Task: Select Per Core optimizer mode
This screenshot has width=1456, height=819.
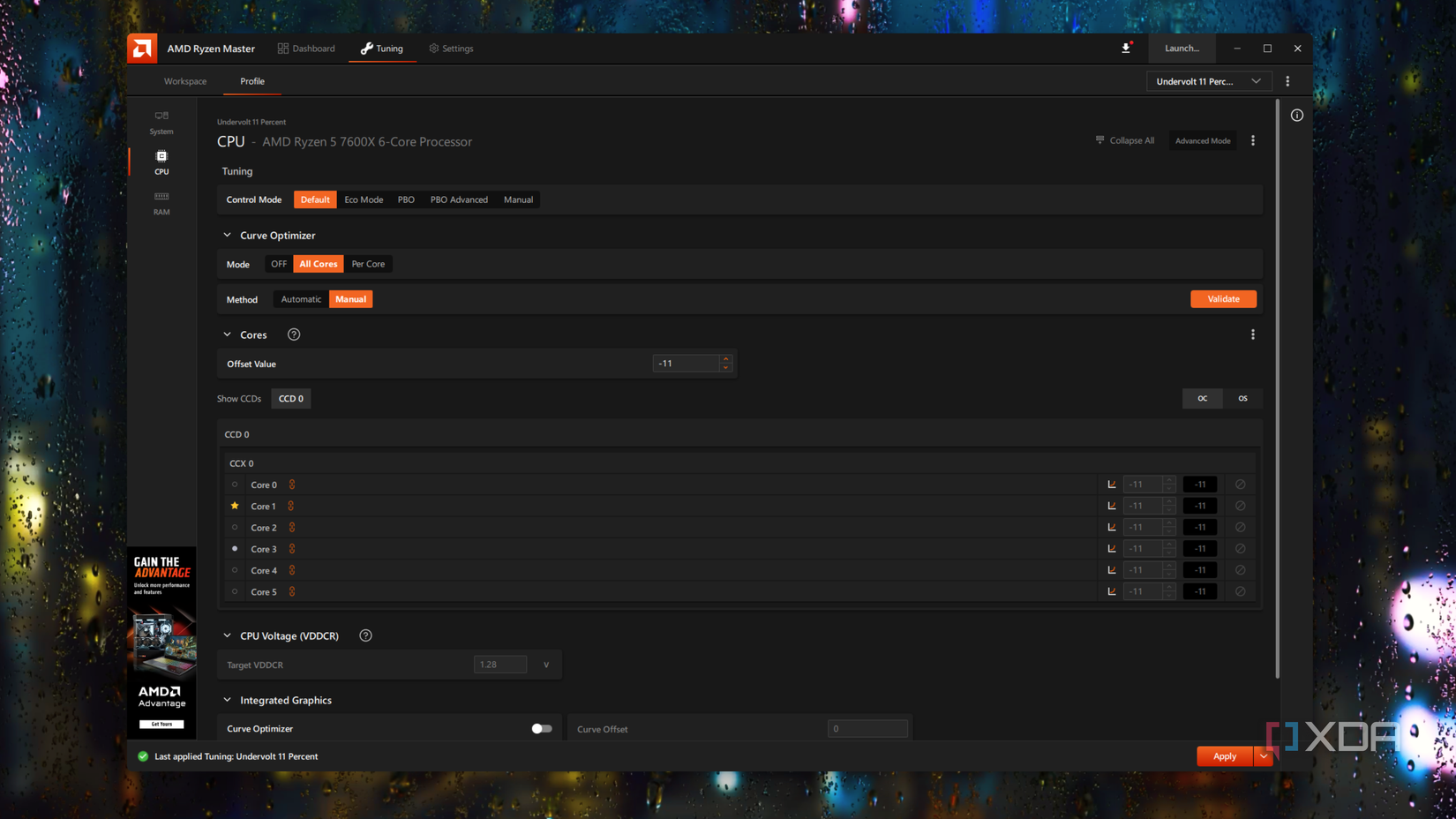Action: [368, 264]
